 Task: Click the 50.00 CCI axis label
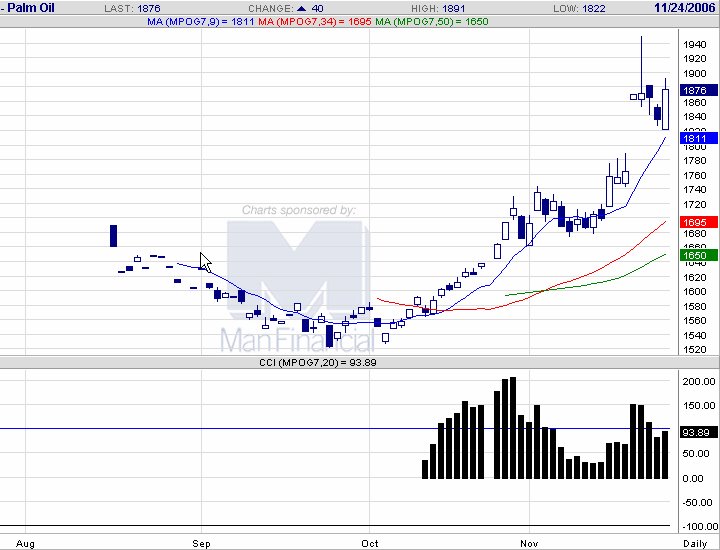696,453
